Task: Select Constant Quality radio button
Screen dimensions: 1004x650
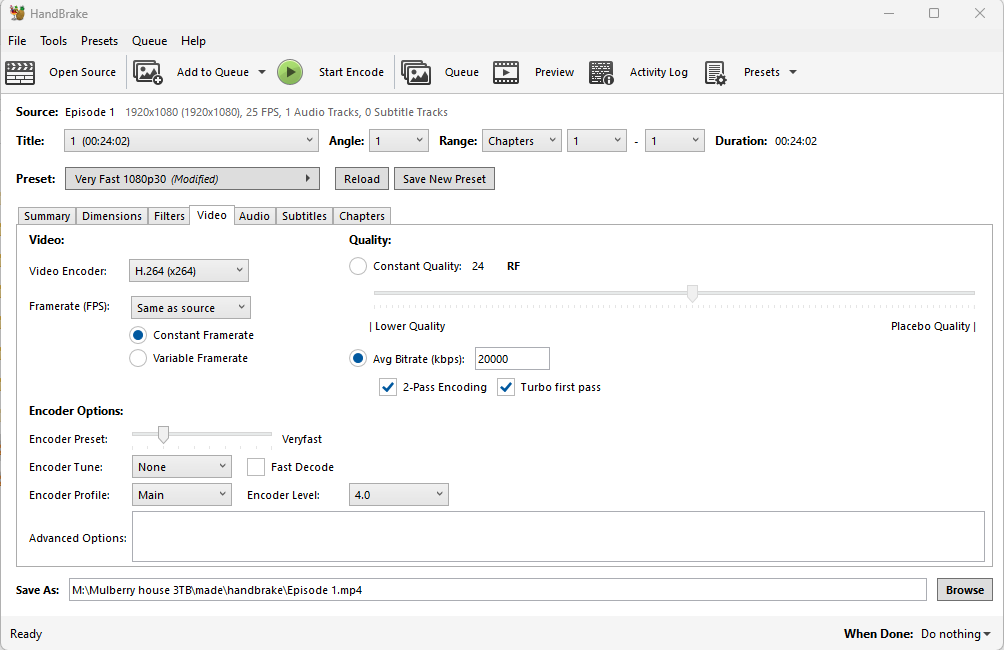Action: [358, 266]
